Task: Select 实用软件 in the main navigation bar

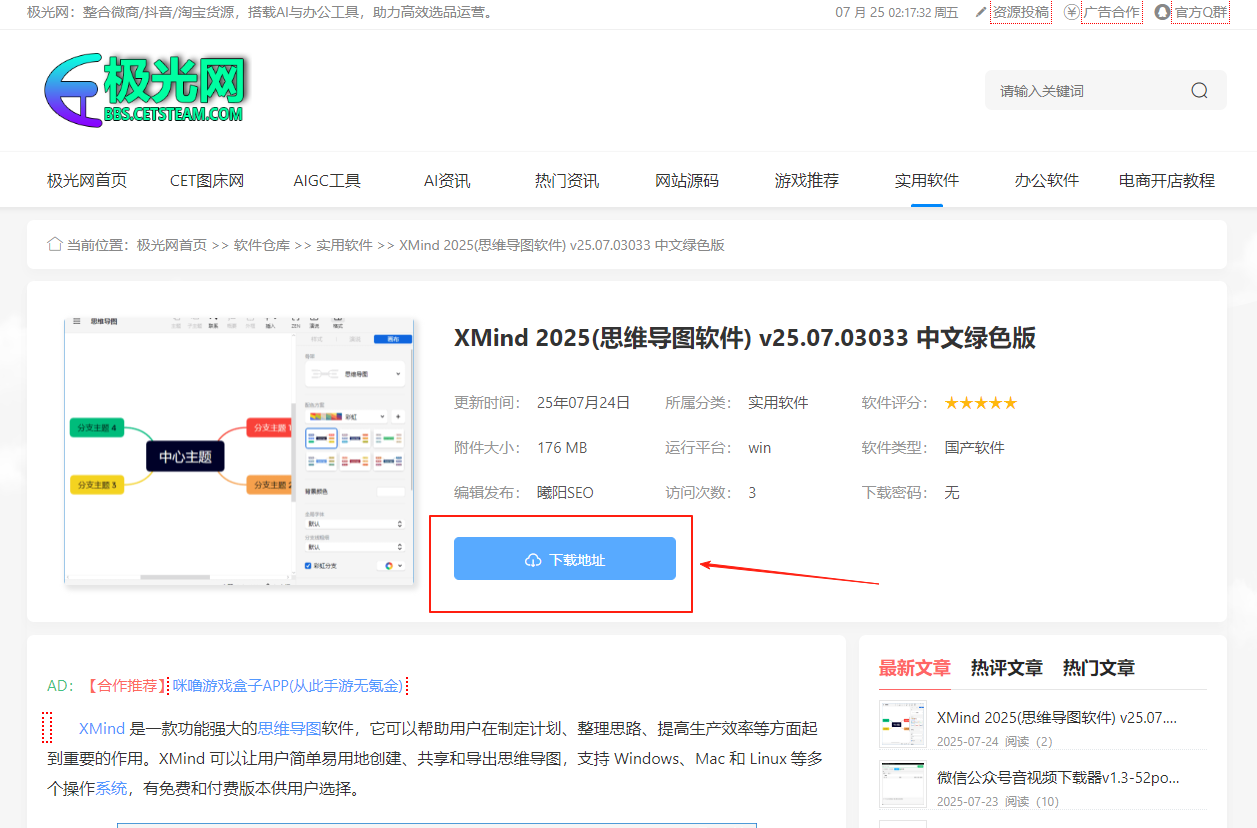Action: coord(927,181)
